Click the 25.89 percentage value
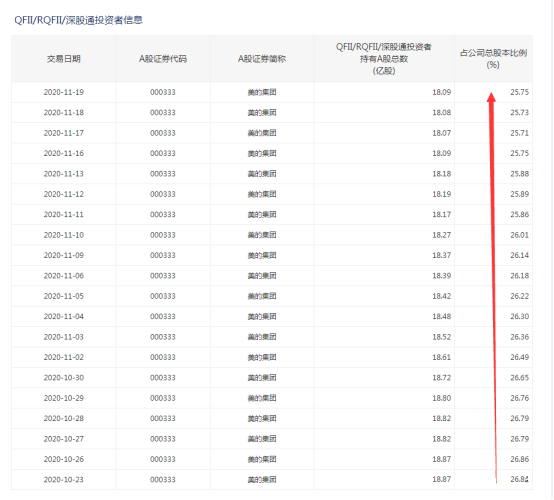Viewport: 554px width, 500px height. pyautogui.click(x=519, y=194)
